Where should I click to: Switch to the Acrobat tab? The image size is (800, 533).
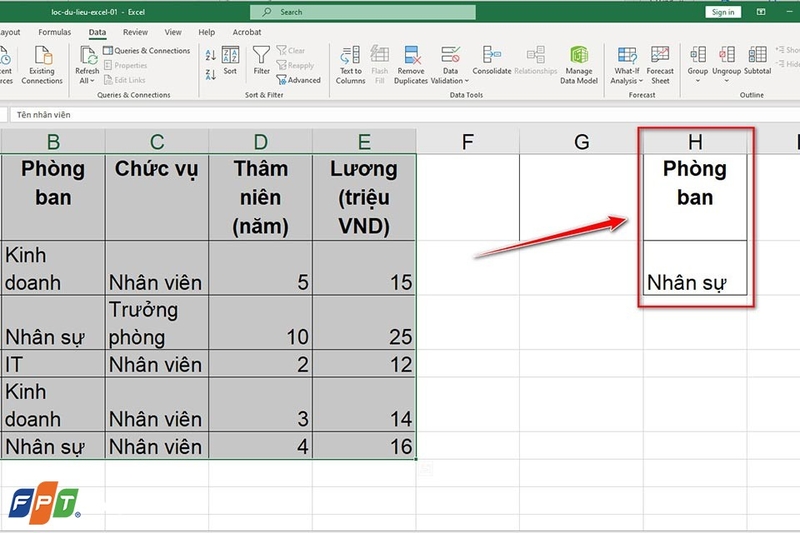[x=247, y=32]
